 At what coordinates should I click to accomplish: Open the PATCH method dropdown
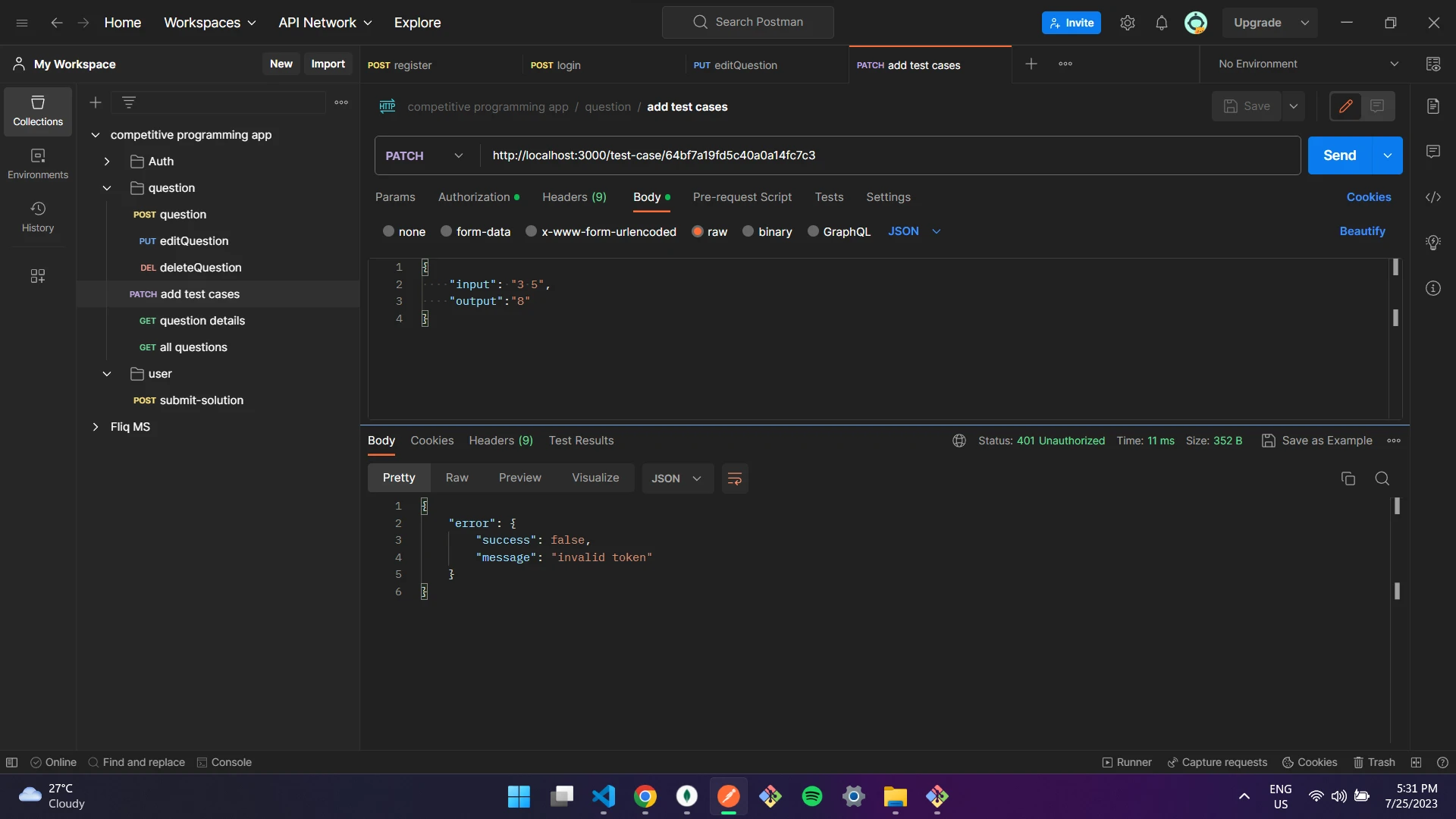click(425, 155)
